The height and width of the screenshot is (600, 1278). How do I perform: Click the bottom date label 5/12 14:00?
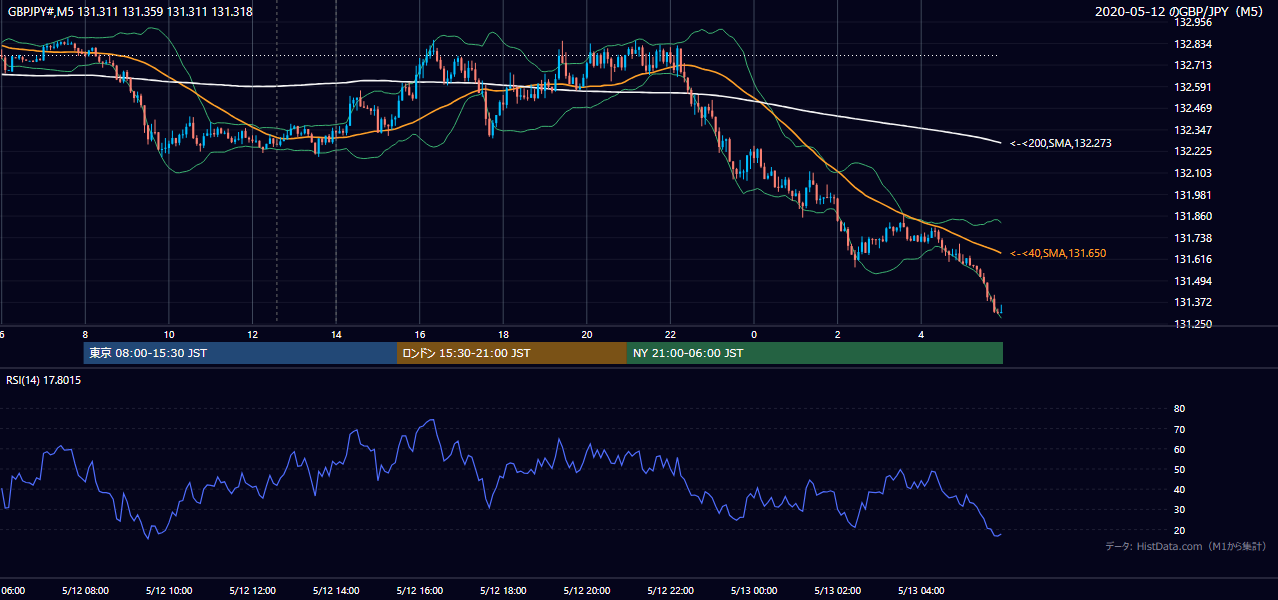point(336,590)
